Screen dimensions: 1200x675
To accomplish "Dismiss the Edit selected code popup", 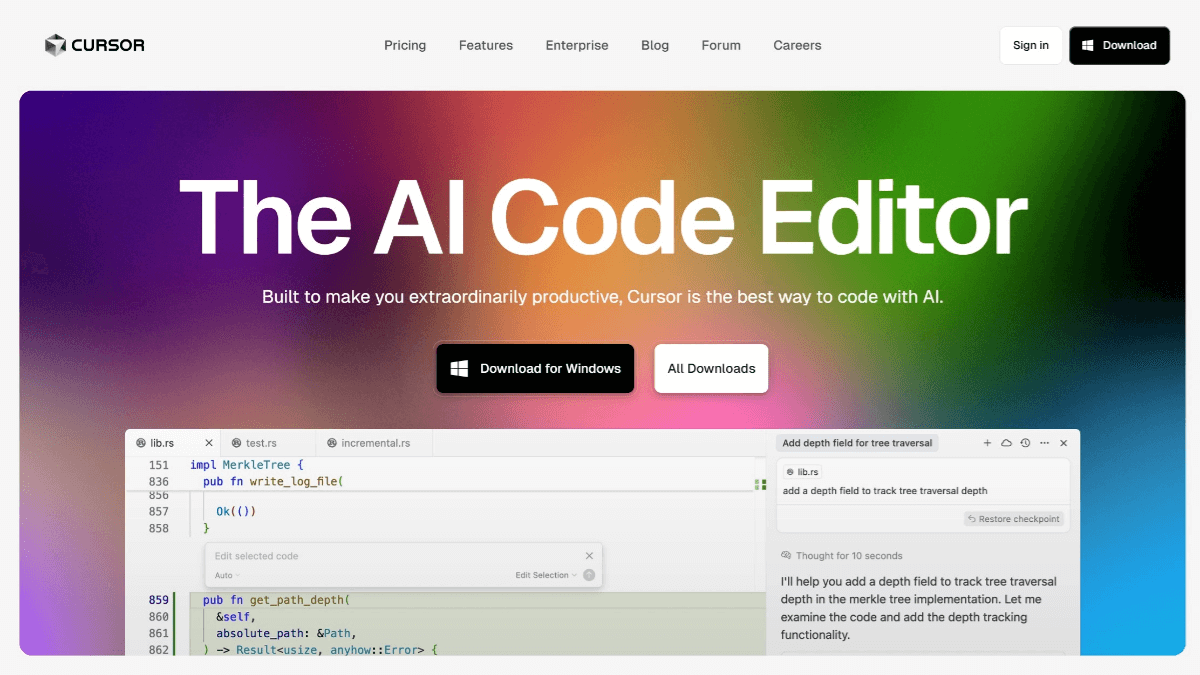I will 589,556.
